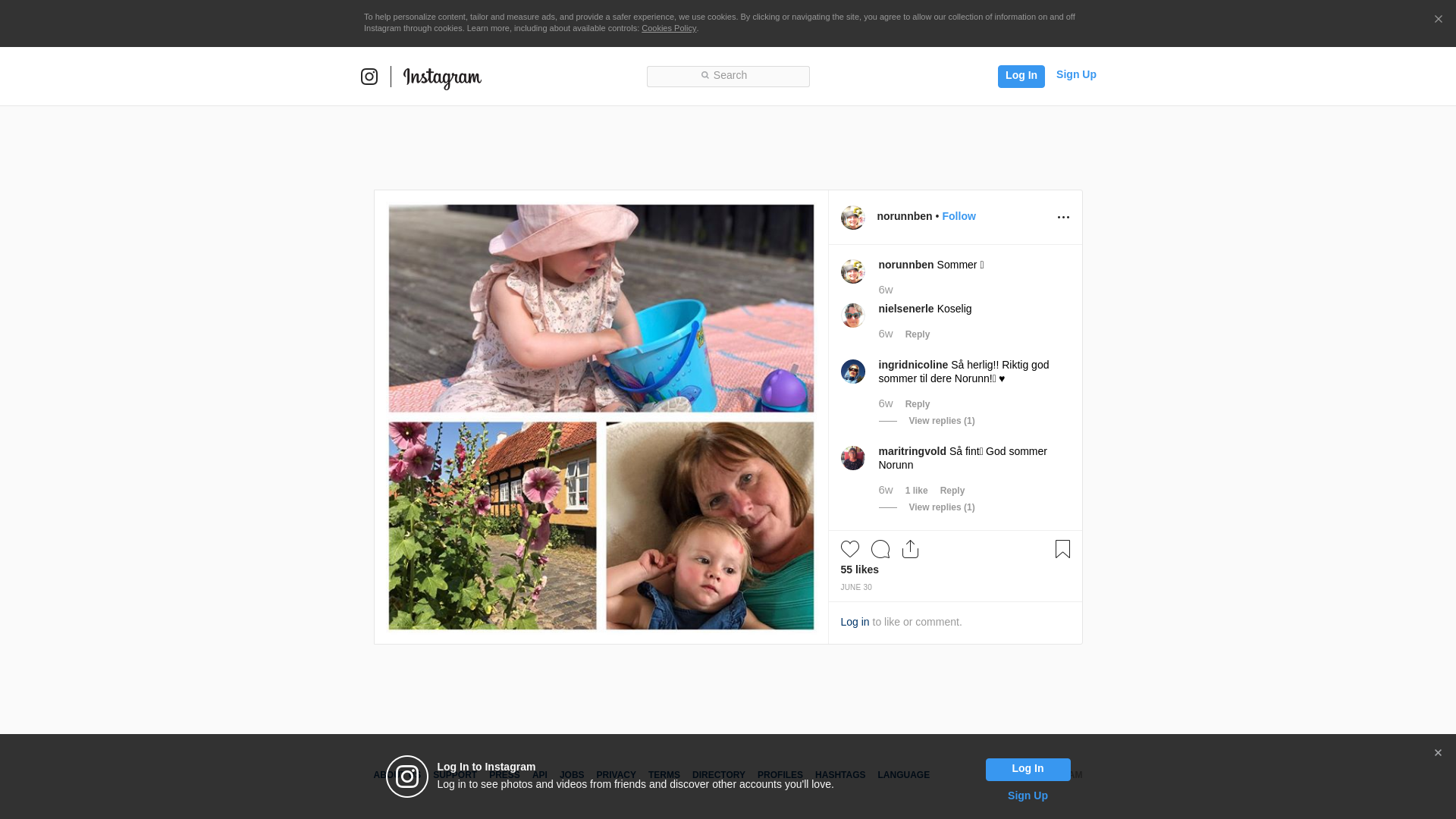The width and height of the screenshot is (1456, 819).
Task: Like the post with heart icon
Action: point(850,549)
